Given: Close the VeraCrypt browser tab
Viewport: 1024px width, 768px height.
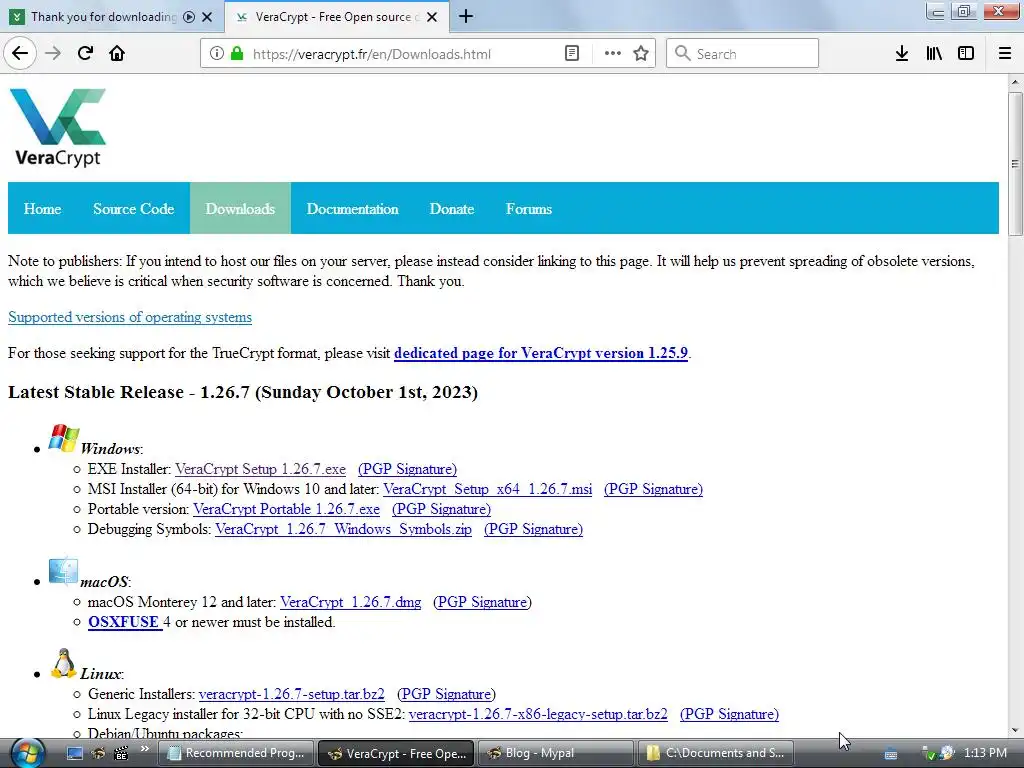Looking at the screenshot, I should click(x=432, y=17).
